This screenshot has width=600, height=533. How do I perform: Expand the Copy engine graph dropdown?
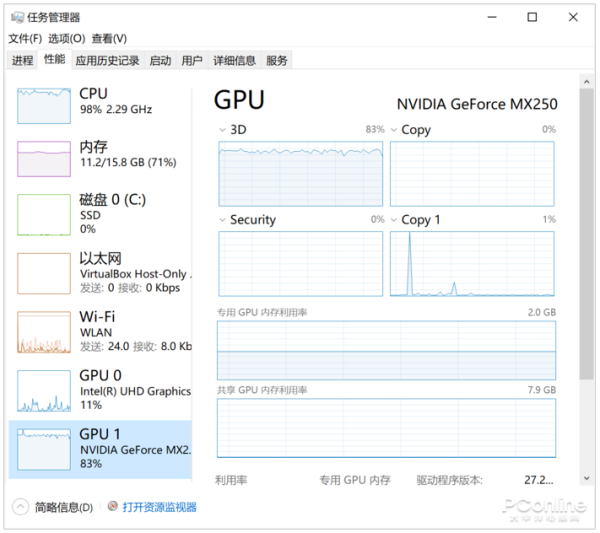[394, 130]
